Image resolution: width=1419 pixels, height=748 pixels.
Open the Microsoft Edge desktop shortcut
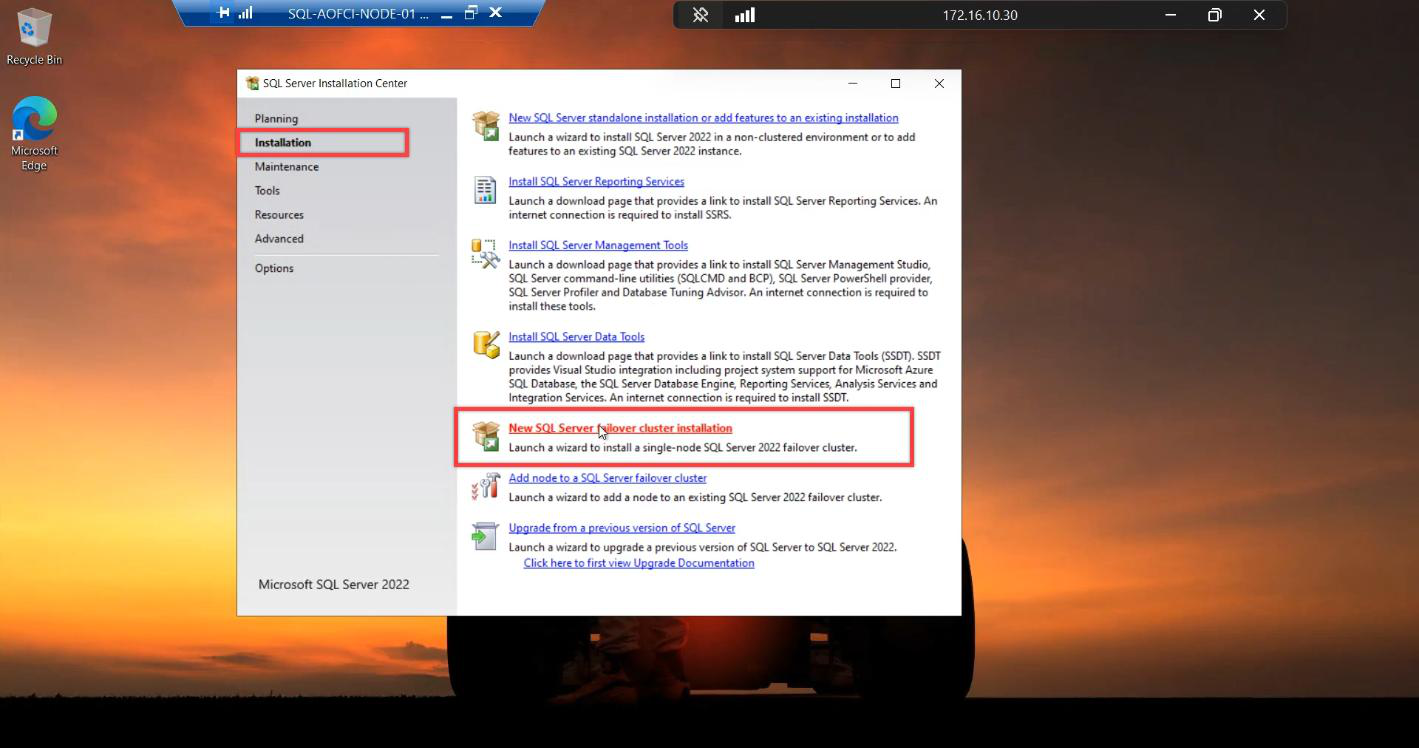coord(34,134)
